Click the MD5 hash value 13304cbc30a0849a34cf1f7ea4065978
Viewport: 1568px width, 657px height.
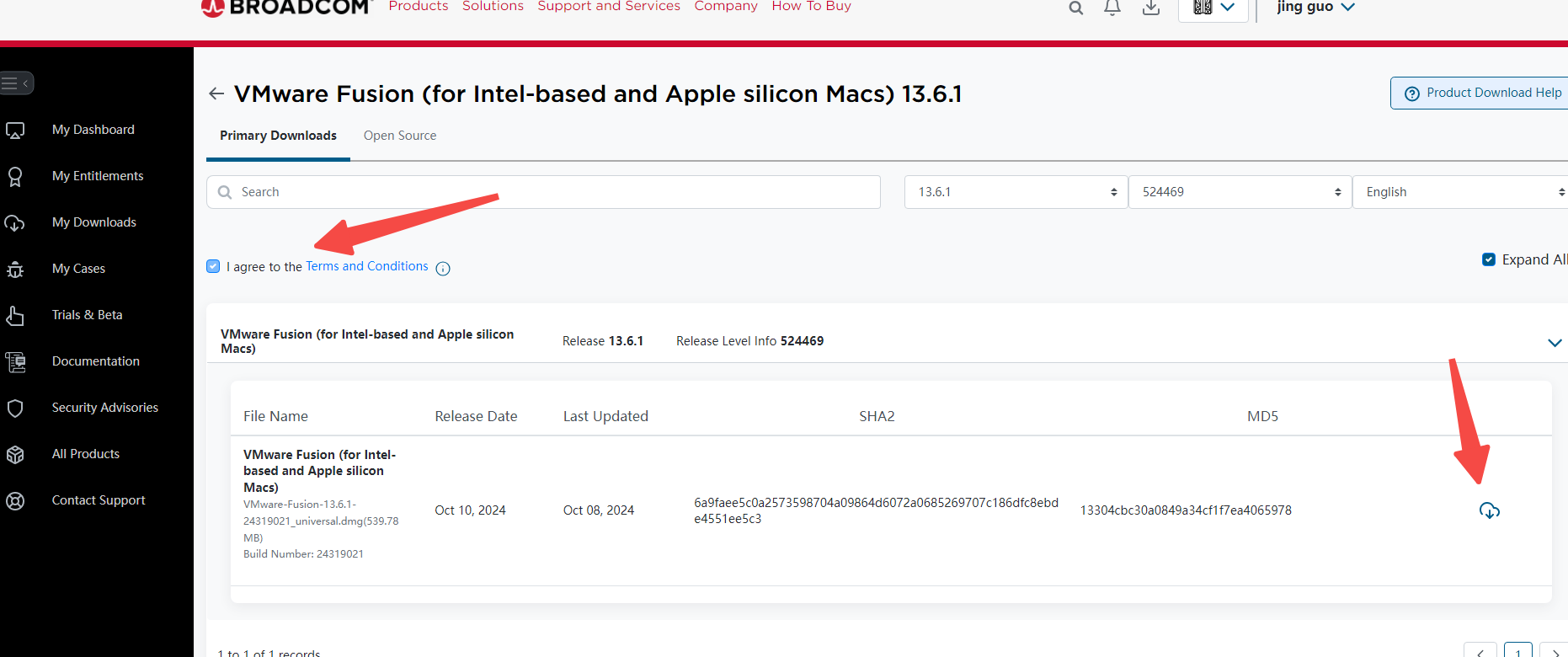point(1186,510)
